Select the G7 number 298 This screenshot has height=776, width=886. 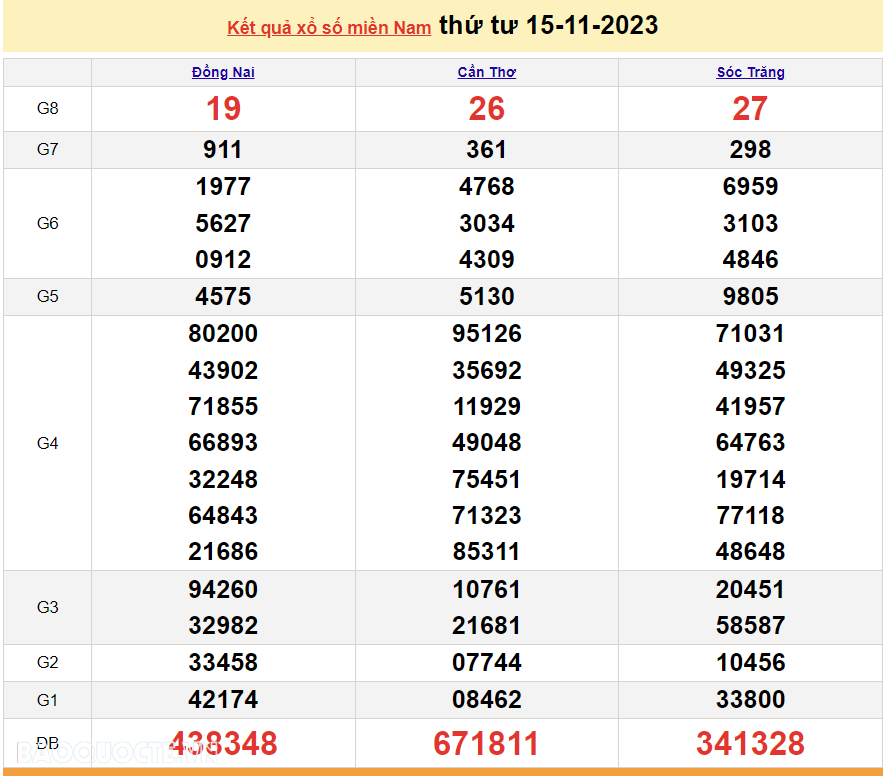pos(750,150)
